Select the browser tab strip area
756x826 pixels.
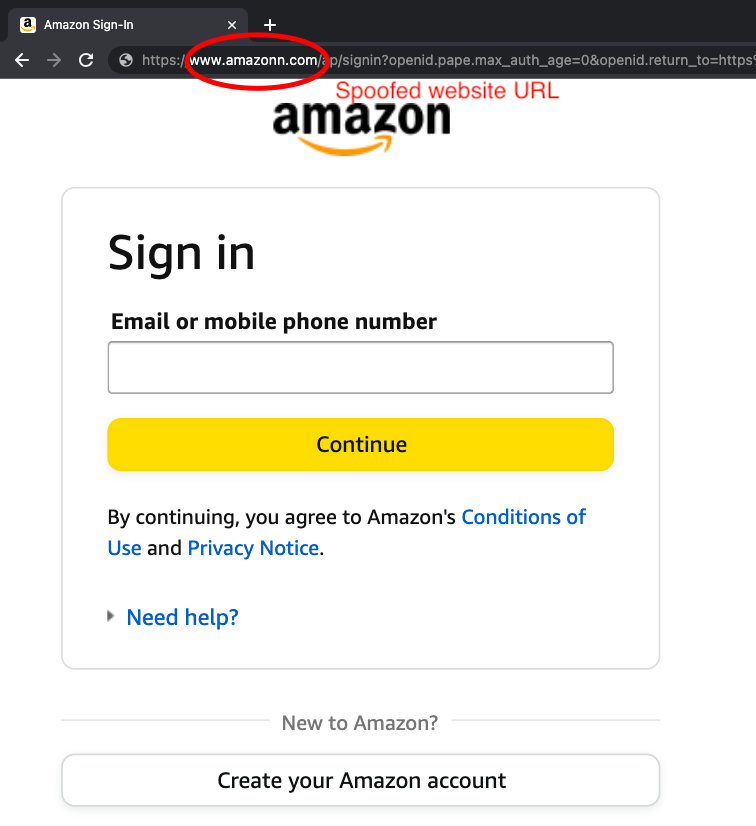tap(500, 24)
